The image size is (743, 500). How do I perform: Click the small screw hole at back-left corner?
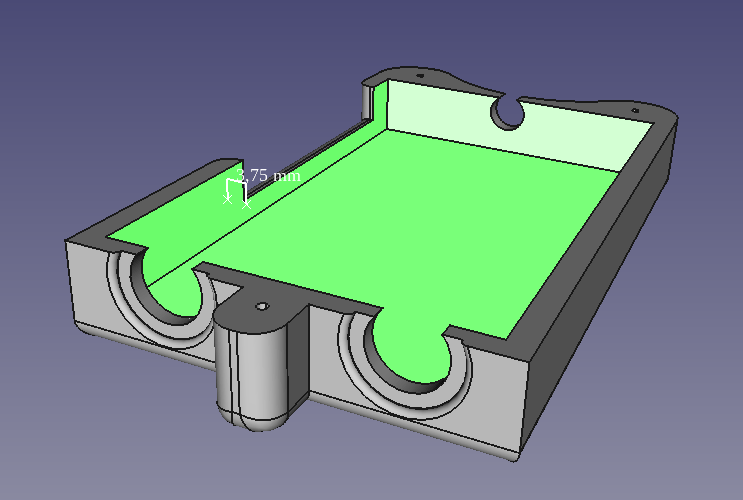[x=420, y=75]
